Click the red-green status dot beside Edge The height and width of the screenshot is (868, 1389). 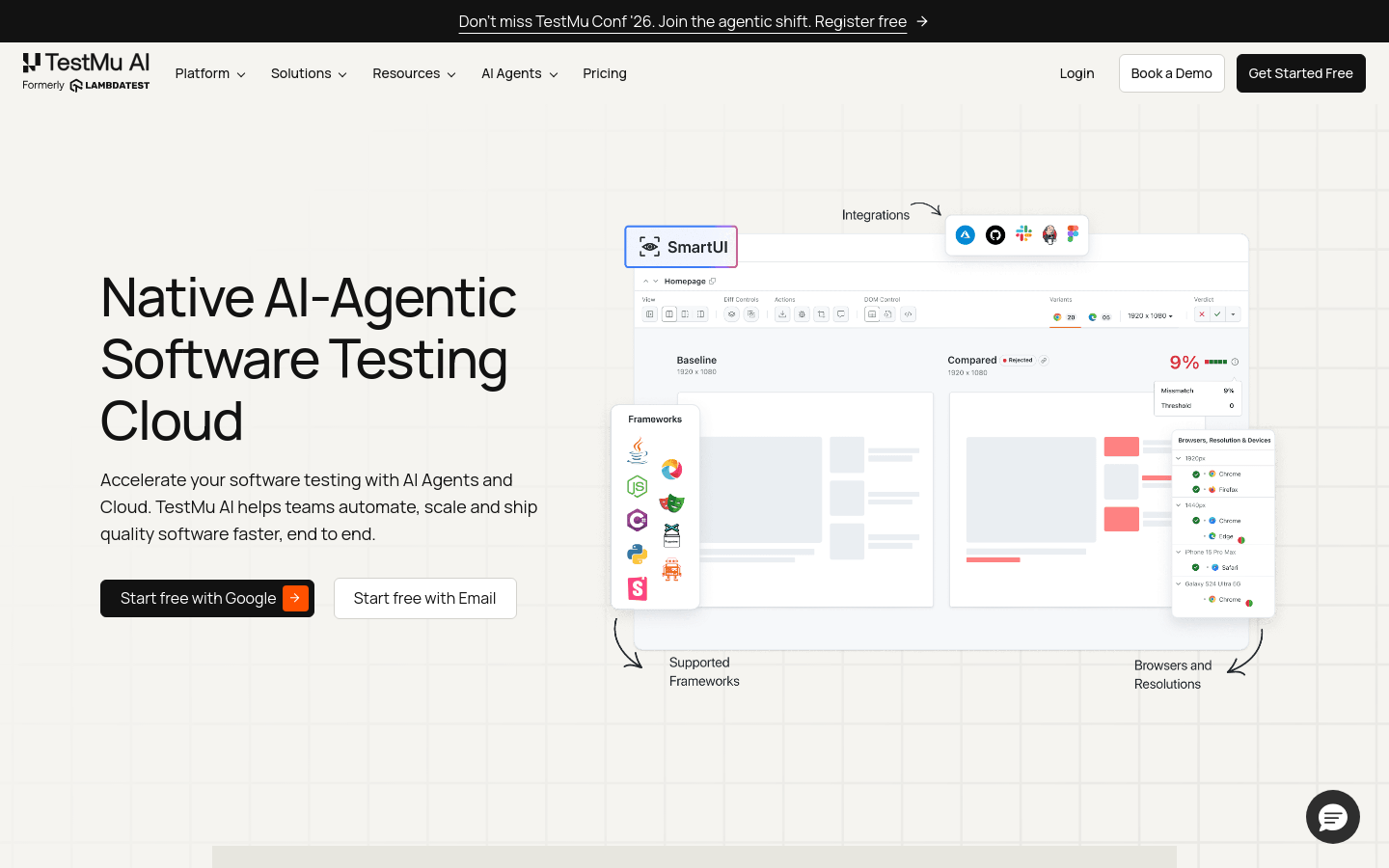[x=1241, y=540]
